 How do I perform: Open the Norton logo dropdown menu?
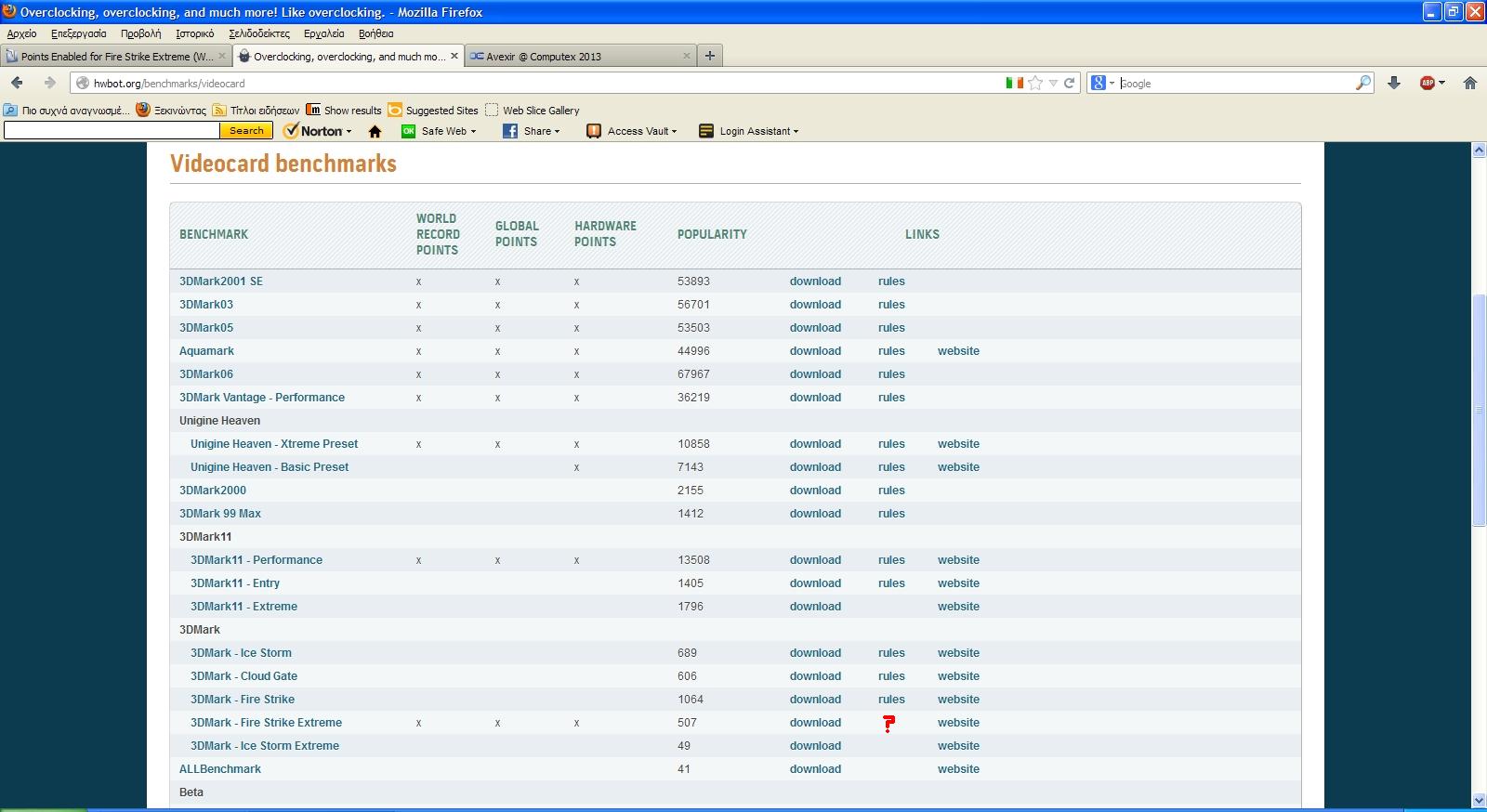pos(318,131)
